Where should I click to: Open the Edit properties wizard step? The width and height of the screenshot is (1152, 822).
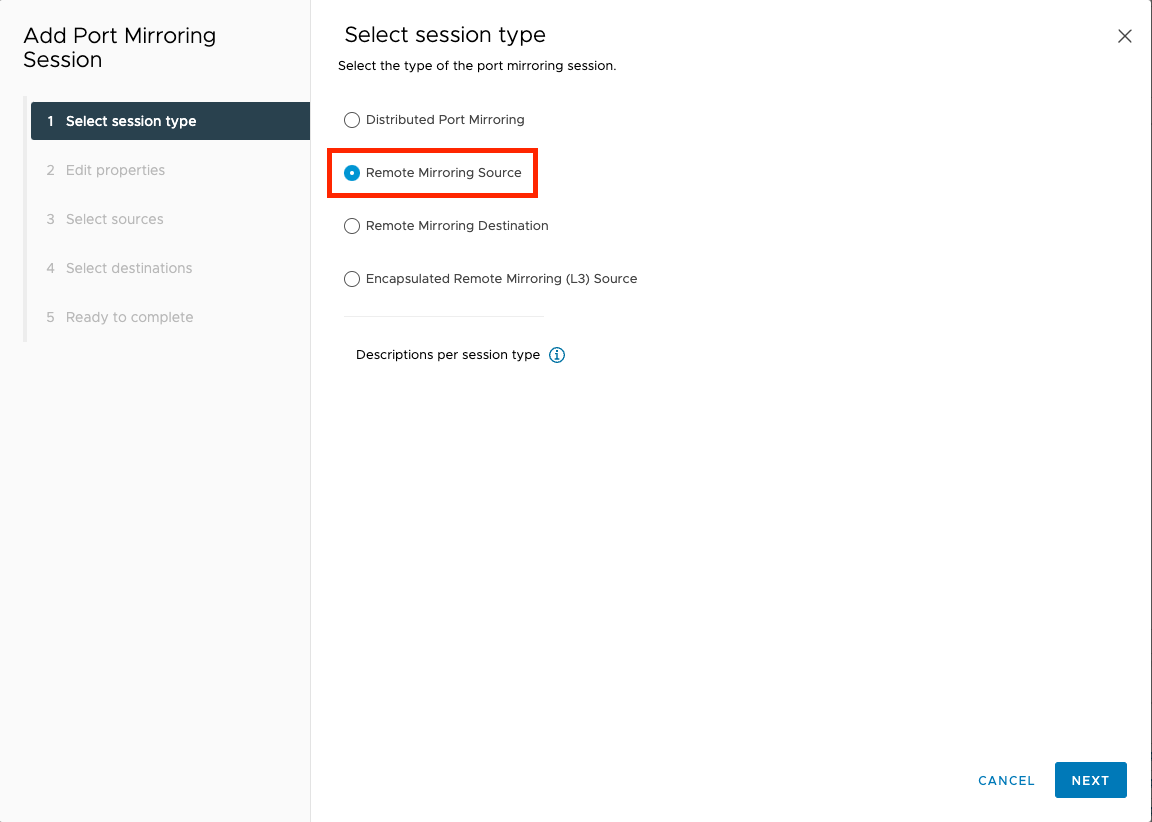tap(115, 170)
